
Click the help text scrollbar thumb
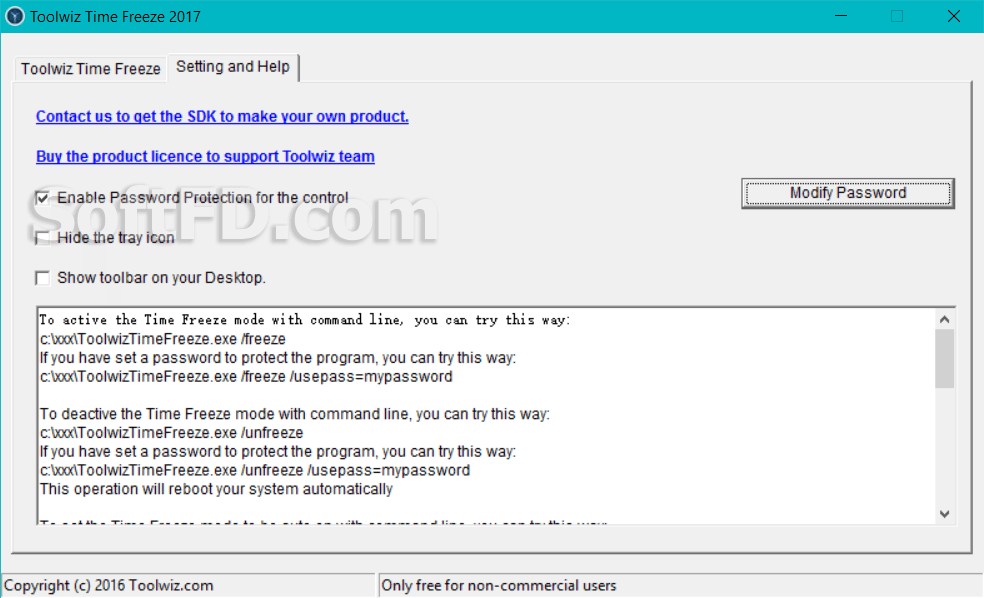(944, 359)
